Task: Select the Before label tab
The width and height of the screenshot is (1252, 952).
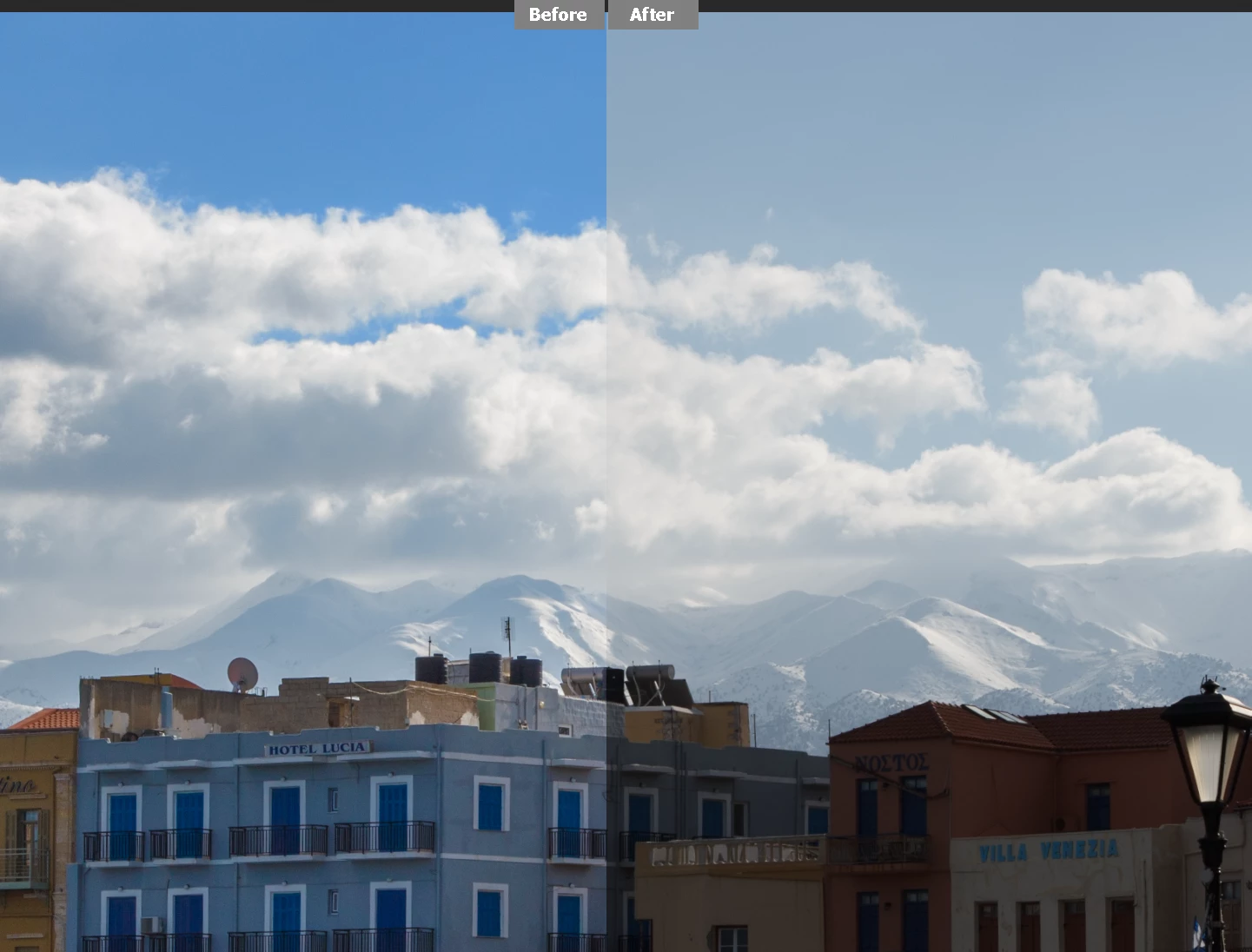Action: point(559,15)
